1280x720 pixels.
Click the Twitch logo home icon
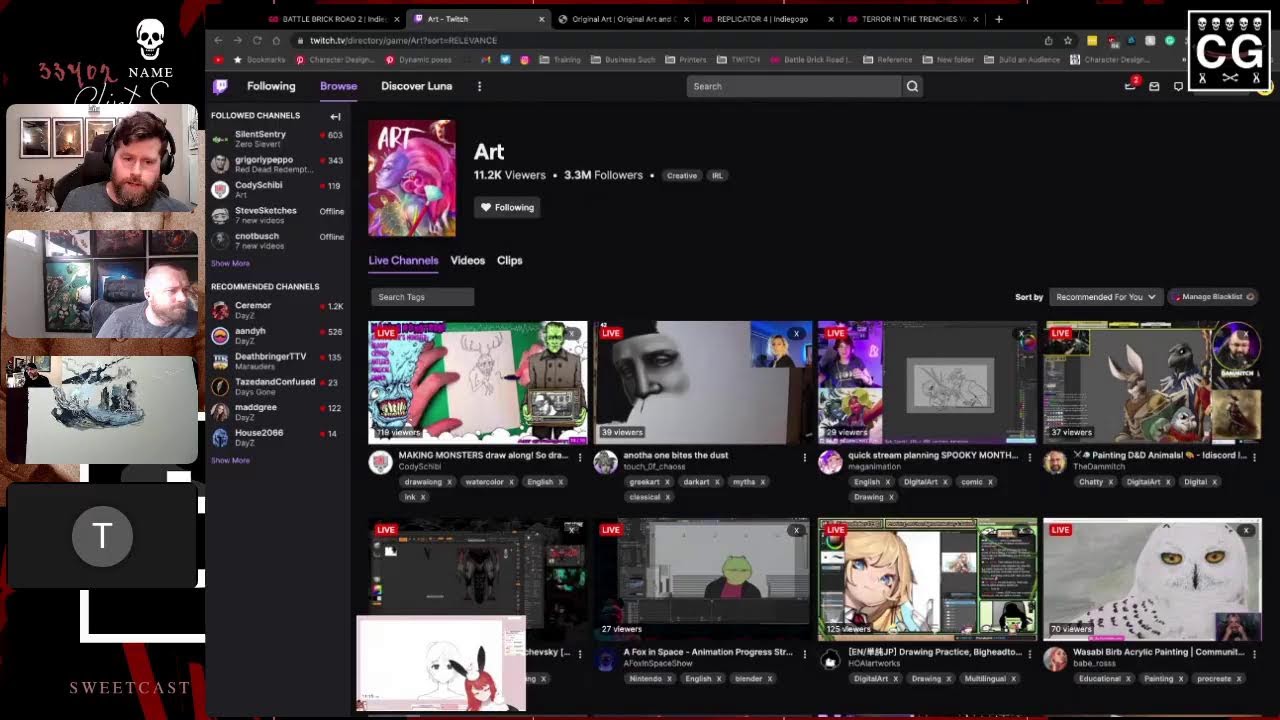click(x=220, y=87)
